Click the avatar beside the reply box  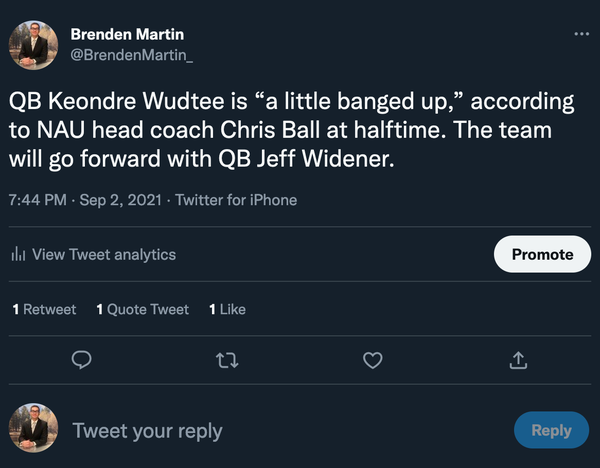pyautogui.click(x=34, y=431)
